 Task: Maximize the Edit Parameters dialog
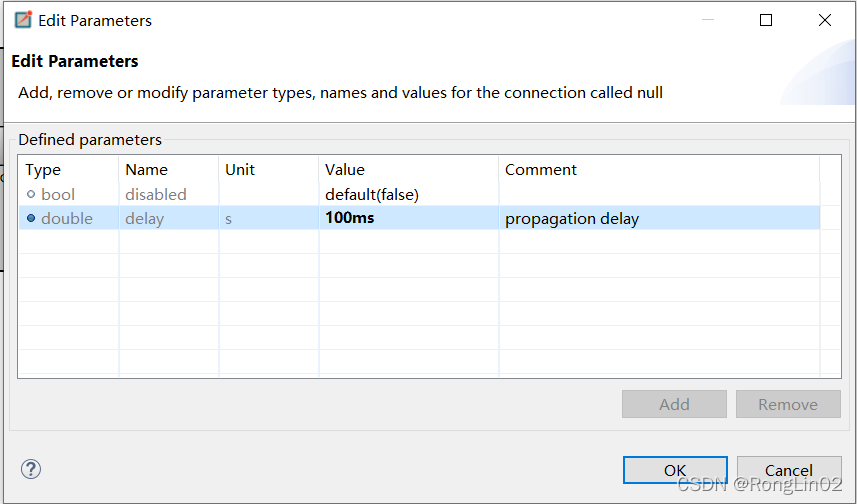pos(766,20)
